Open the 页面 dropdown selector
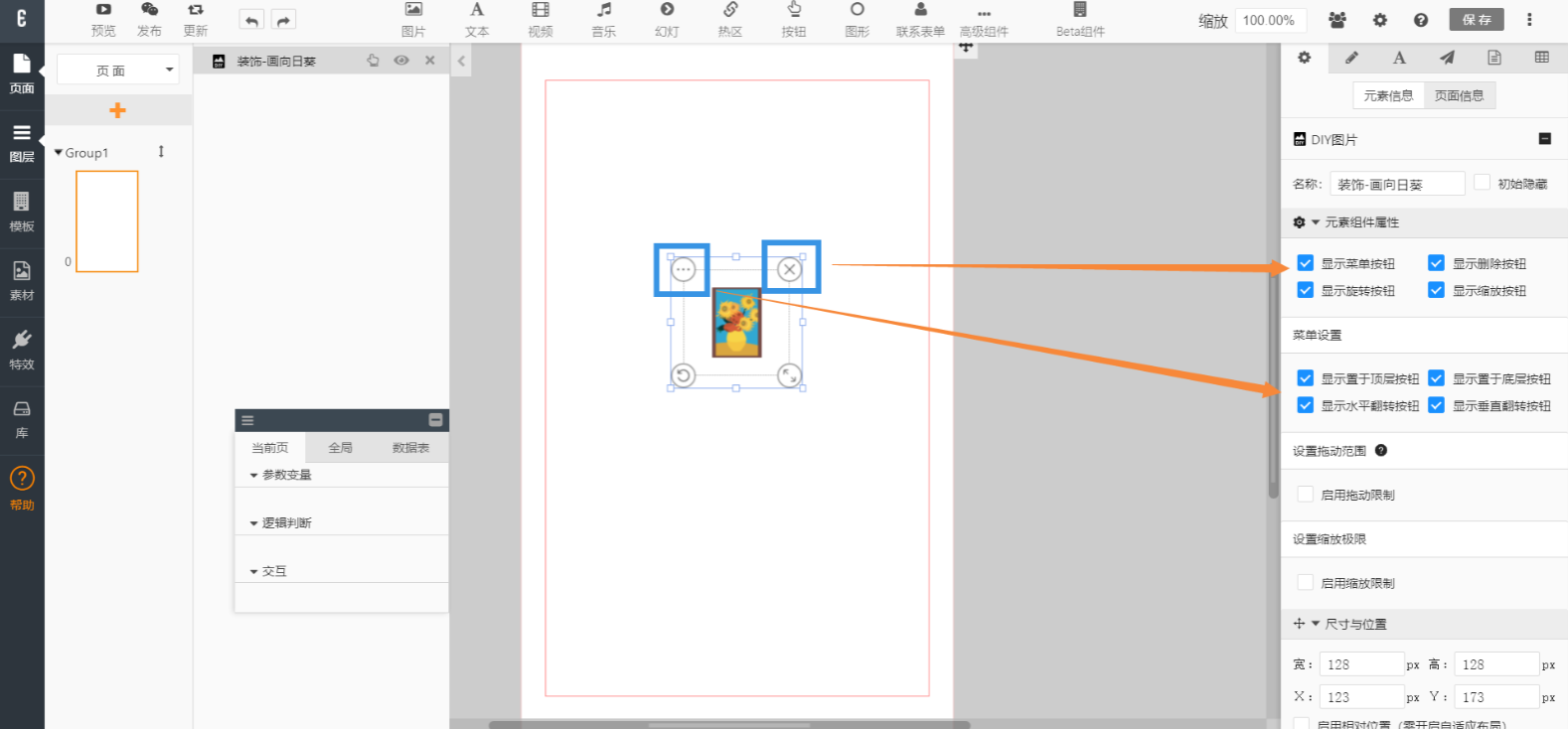 (x=117, y=70)
